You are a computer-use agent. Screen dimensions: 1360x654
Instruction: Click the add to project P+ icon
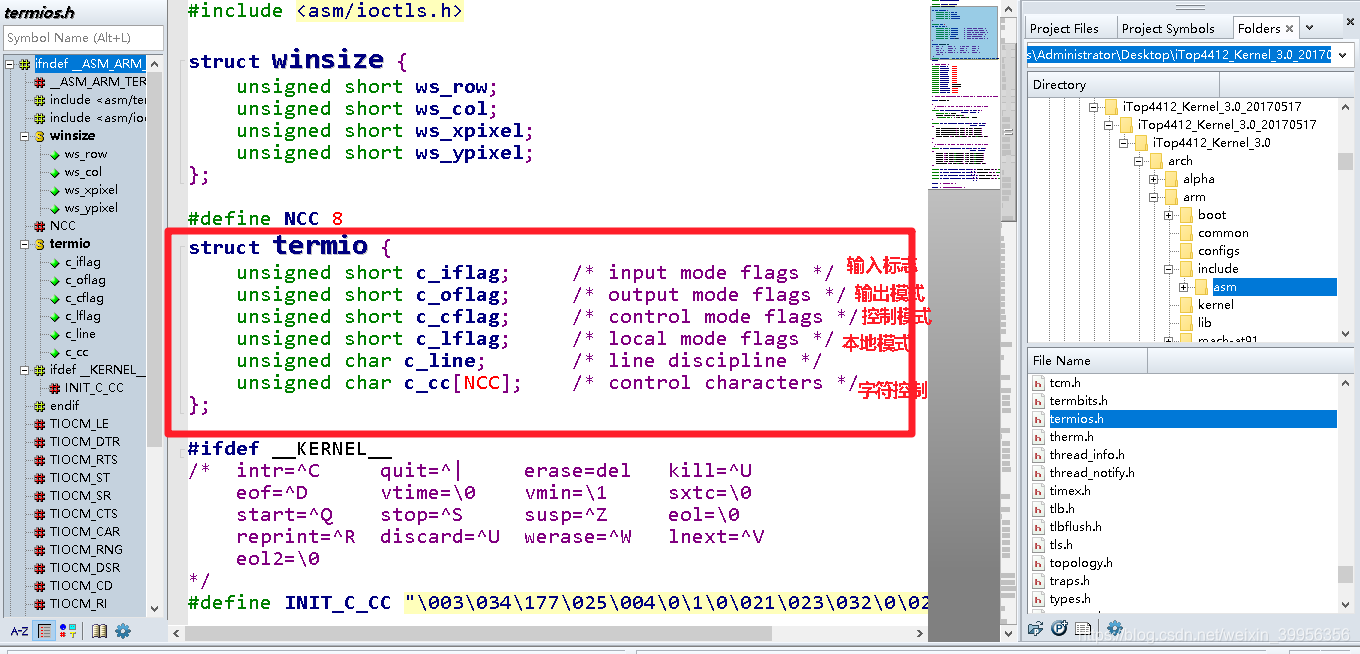point(1058,629)
